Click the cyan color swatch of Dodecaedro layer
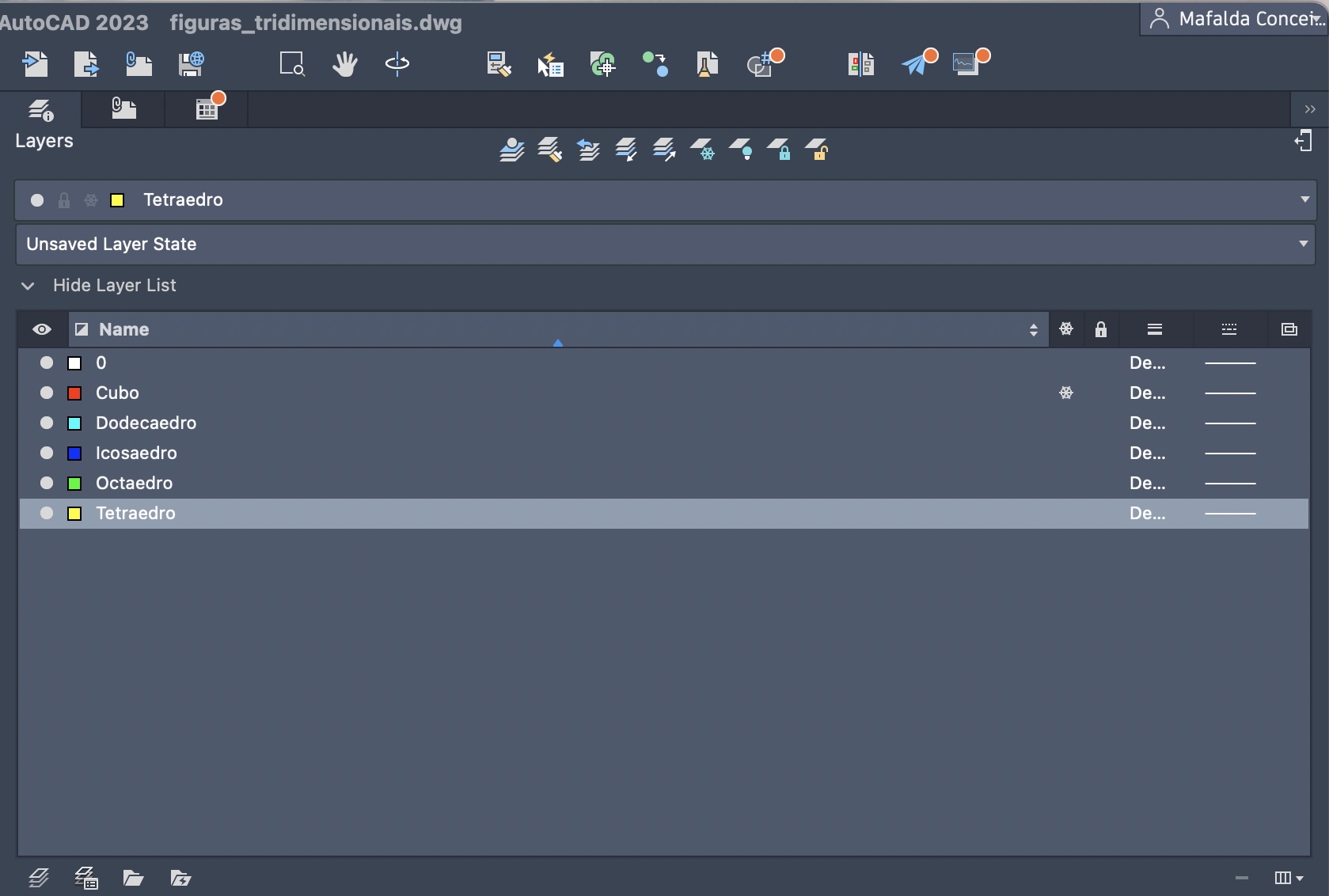 [x=74, y=423]
